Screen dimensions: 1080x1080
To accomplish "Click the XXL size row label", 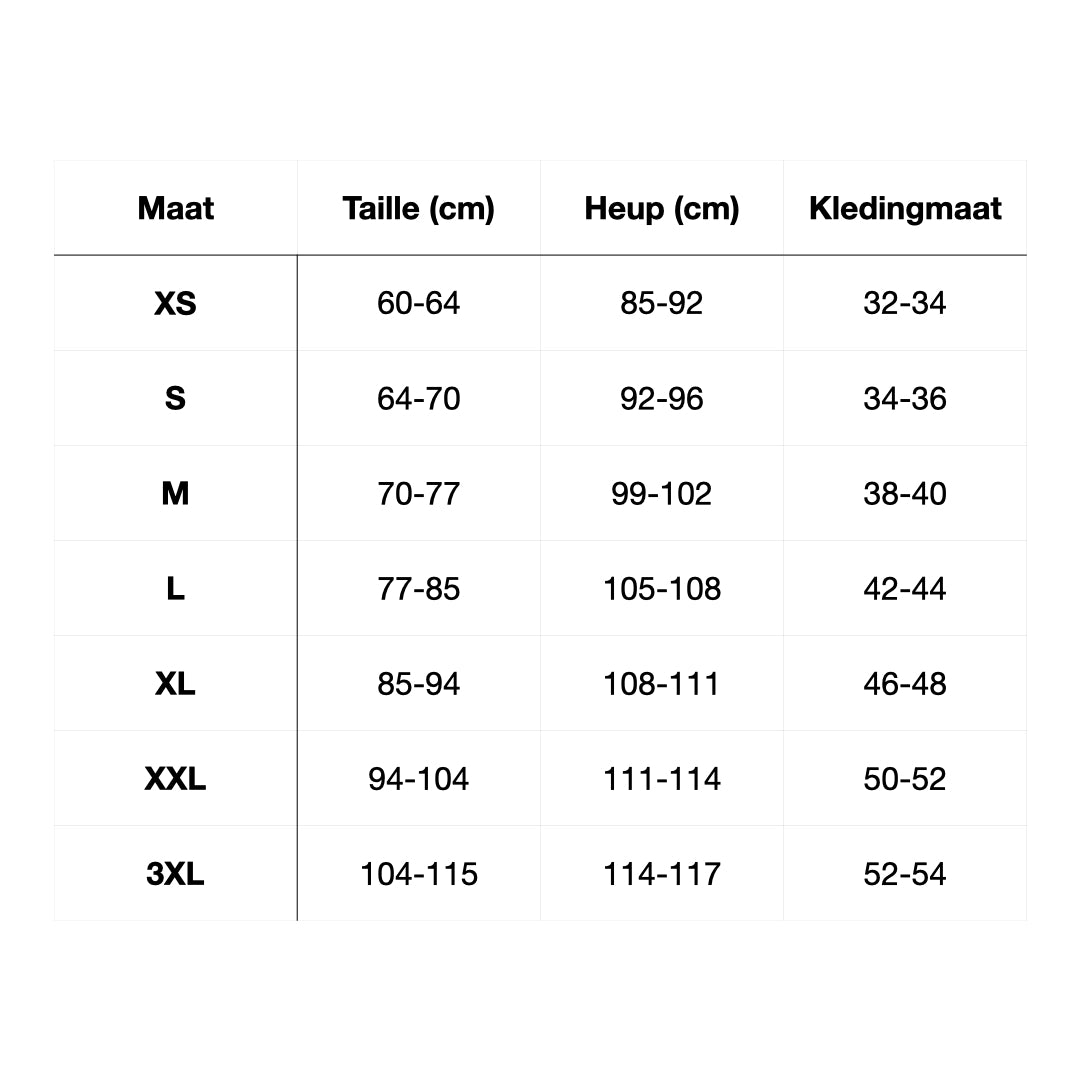I will [176, 779].
